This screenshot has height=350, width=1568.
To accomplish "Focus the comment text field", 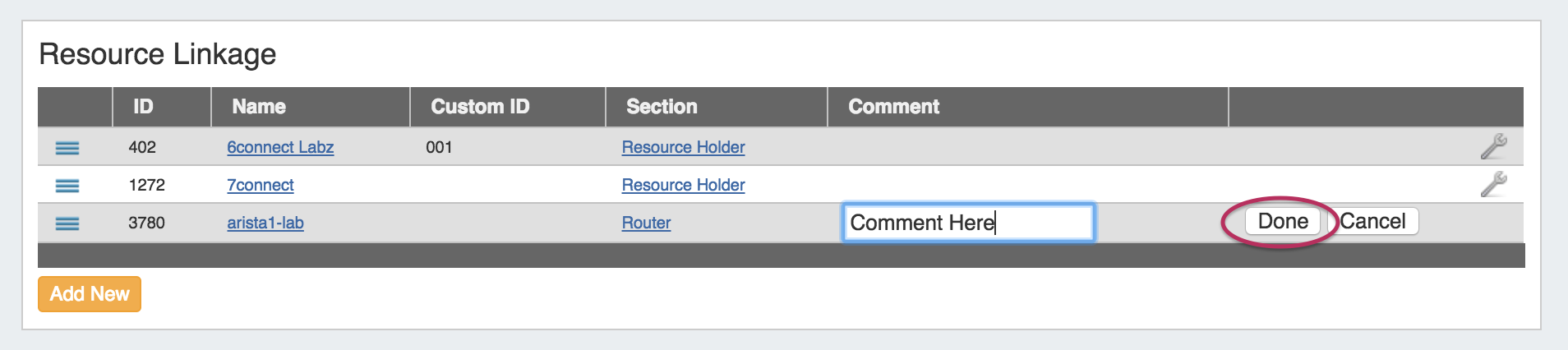I will pos(968,223).
